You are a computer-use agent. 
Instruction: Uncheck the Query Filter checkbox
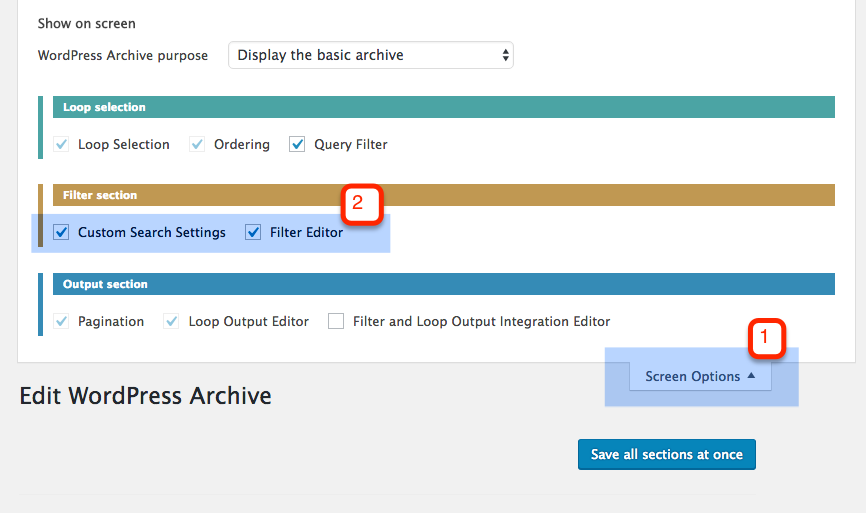tap(297, 144)
